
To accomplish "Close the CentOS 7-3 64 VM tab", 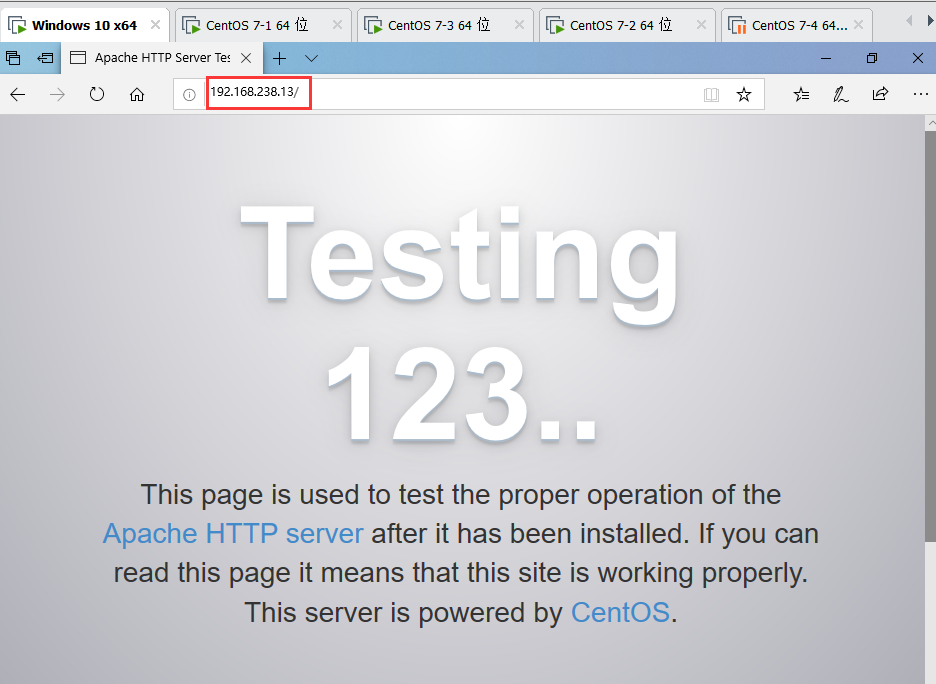I will coord(519,24).
